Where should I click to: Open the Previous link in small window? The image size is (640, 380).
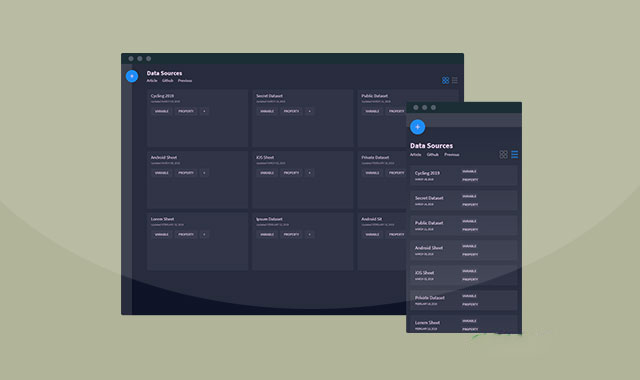[451, 155]
